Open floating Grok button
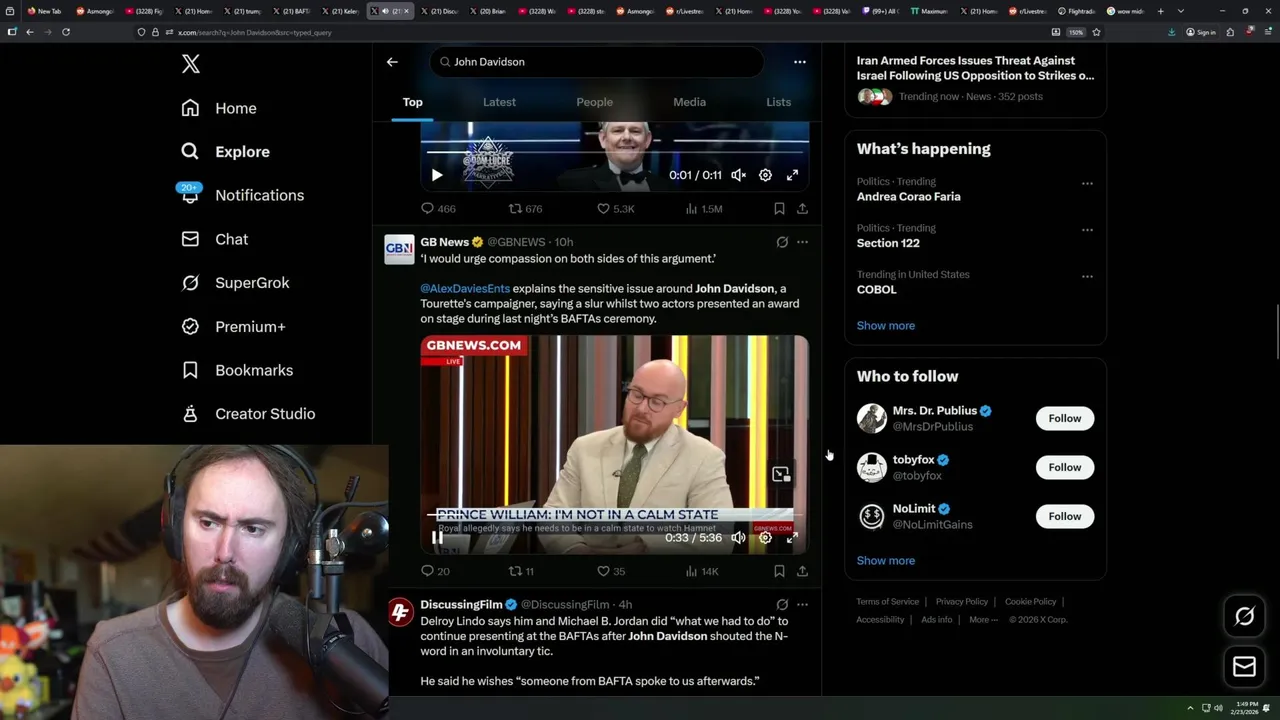 (x=1244, y=617)
